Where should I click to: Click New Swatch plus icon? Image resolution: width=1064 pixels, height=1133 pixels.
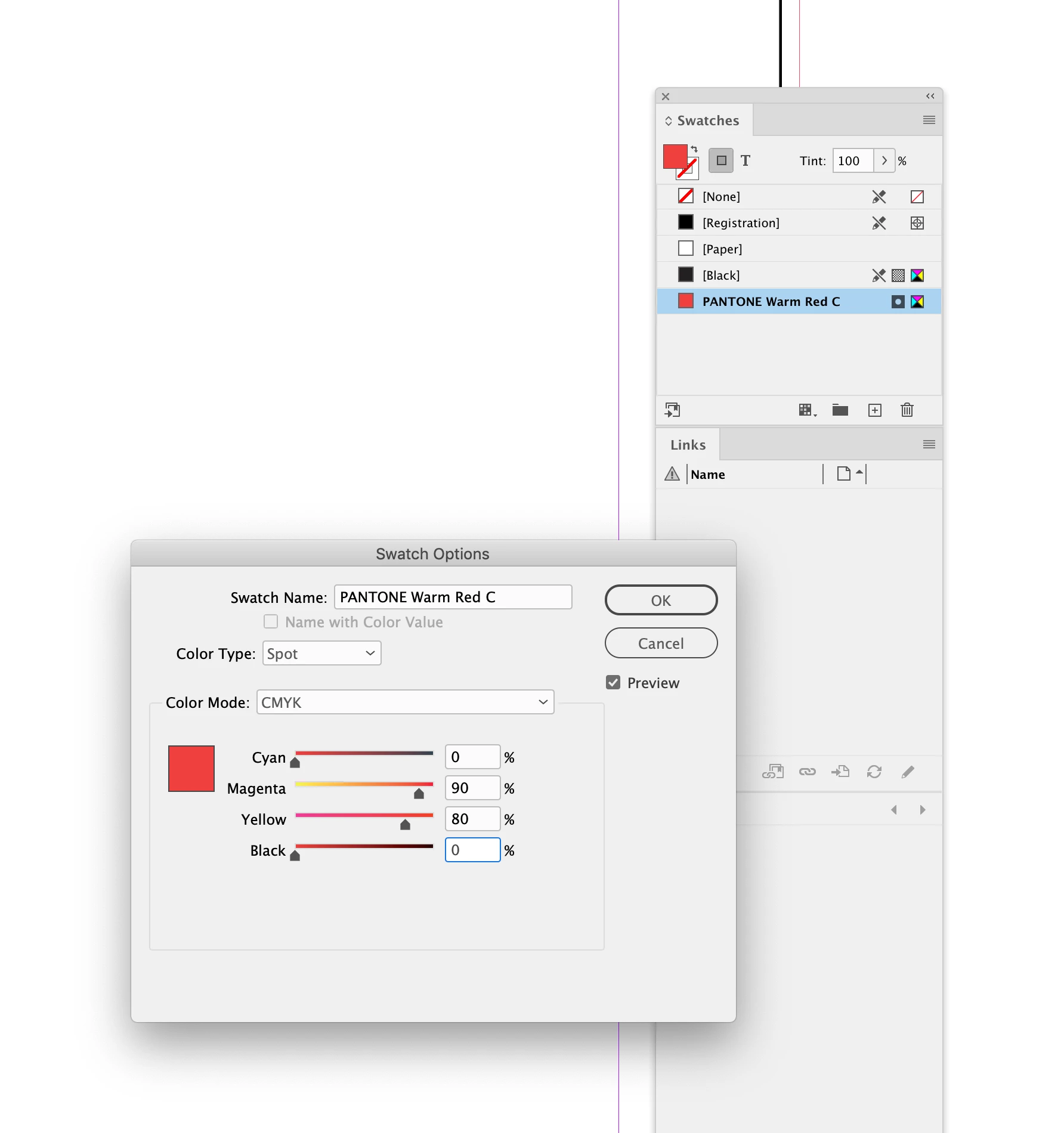click(875, 410)
